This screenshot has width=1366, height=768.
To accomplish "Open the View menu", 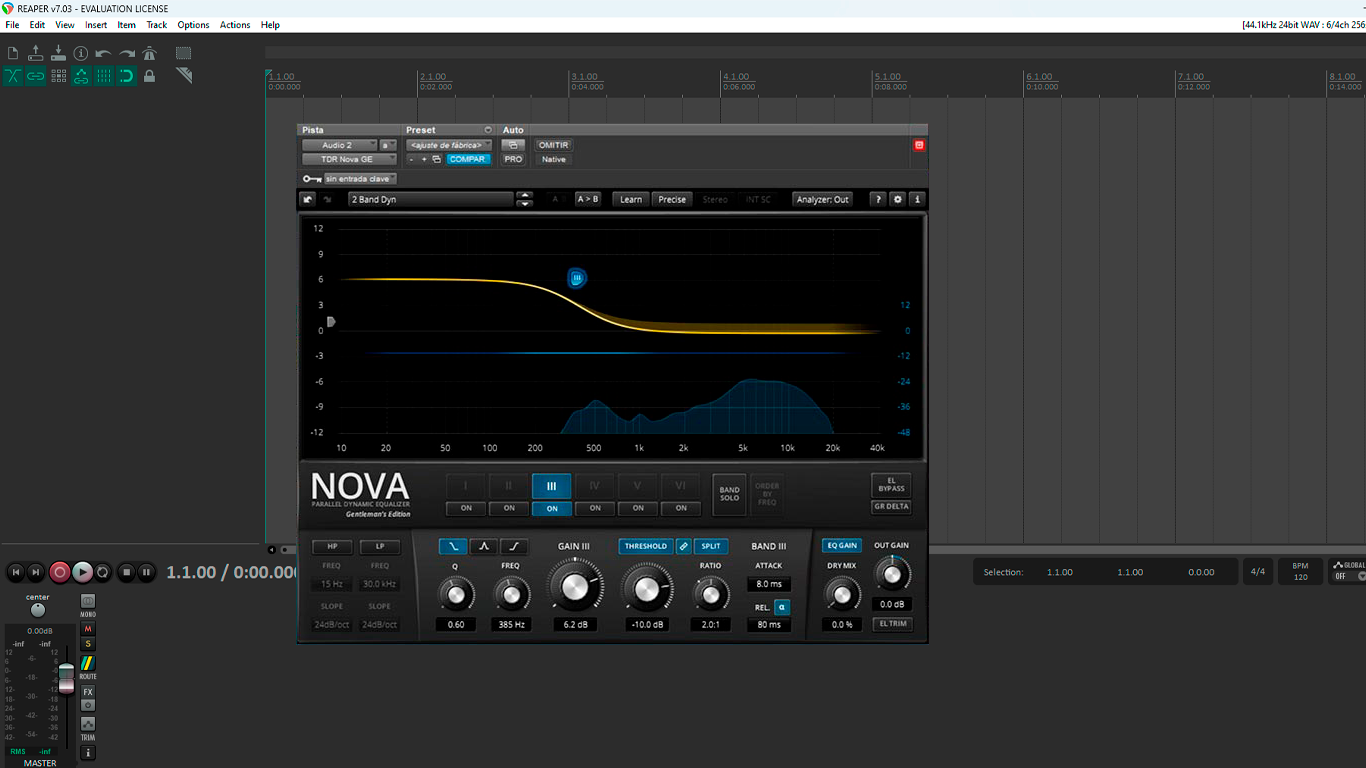I will (65, 25).
